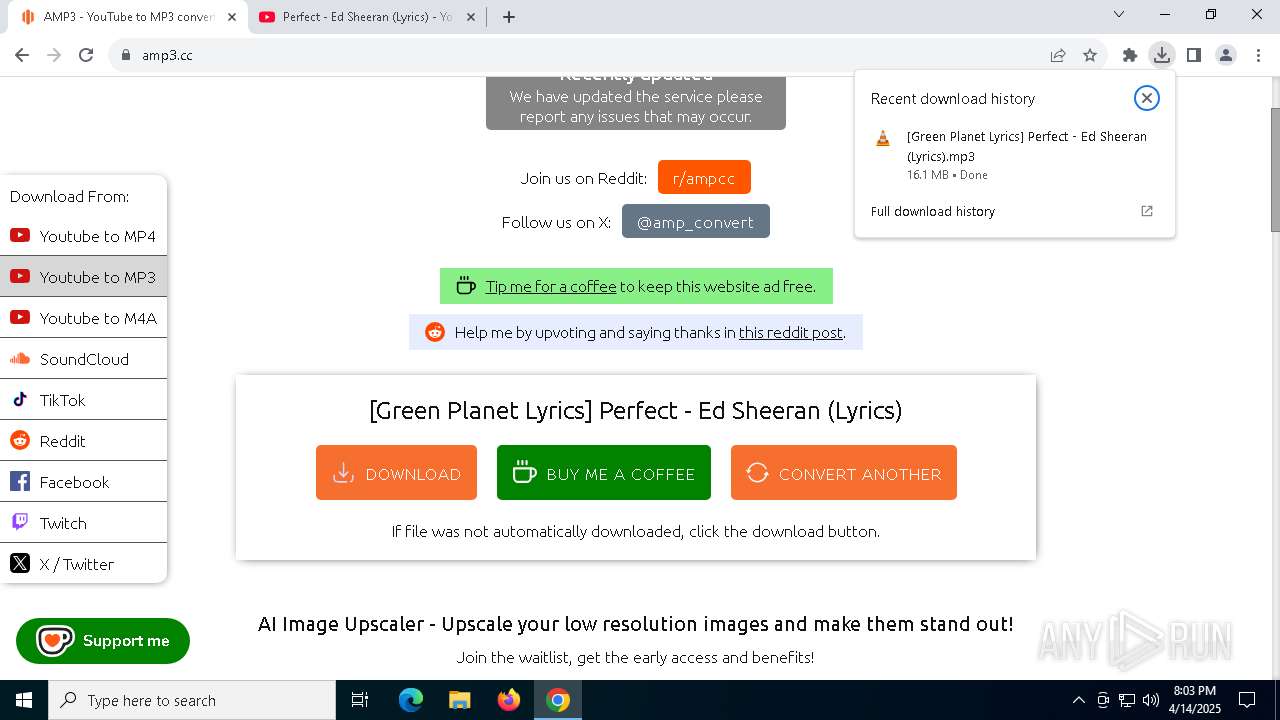Reload the amp3.cc page
The image size is (1280, 720).
click(x=86, y=55)
